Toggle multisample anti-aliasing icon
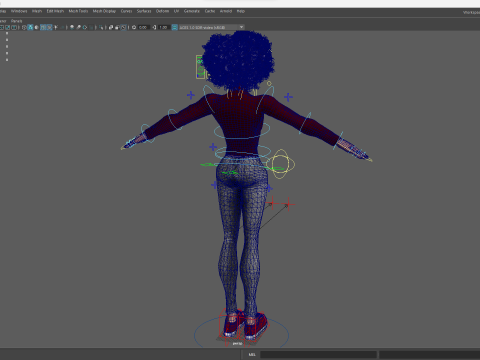The height and width of the screenshot is (360, 480). click(x=85, y=27)
